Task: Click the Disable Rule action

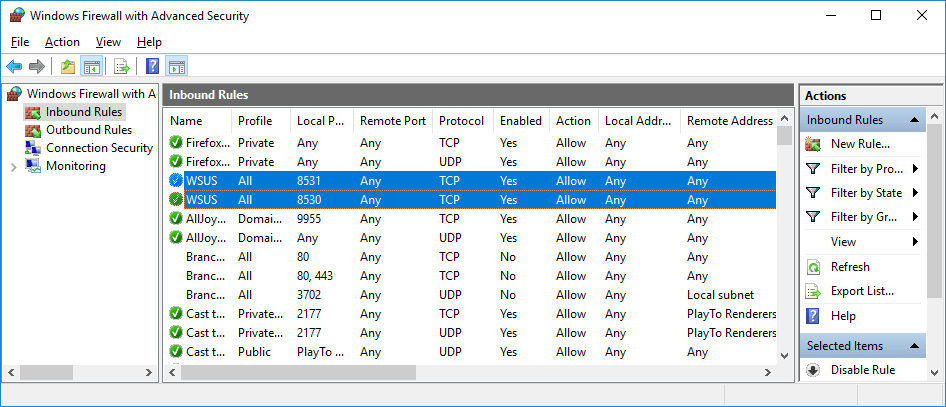Action: pos(863,370)
